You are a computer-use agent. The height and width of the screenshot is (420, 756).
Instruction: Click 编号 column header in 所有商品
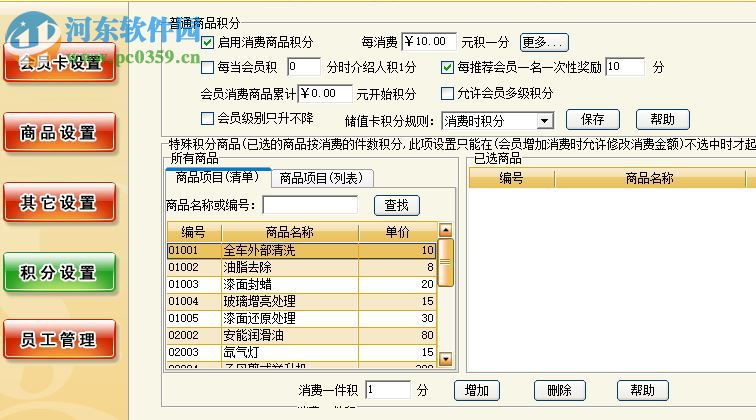tap(194, 232)
